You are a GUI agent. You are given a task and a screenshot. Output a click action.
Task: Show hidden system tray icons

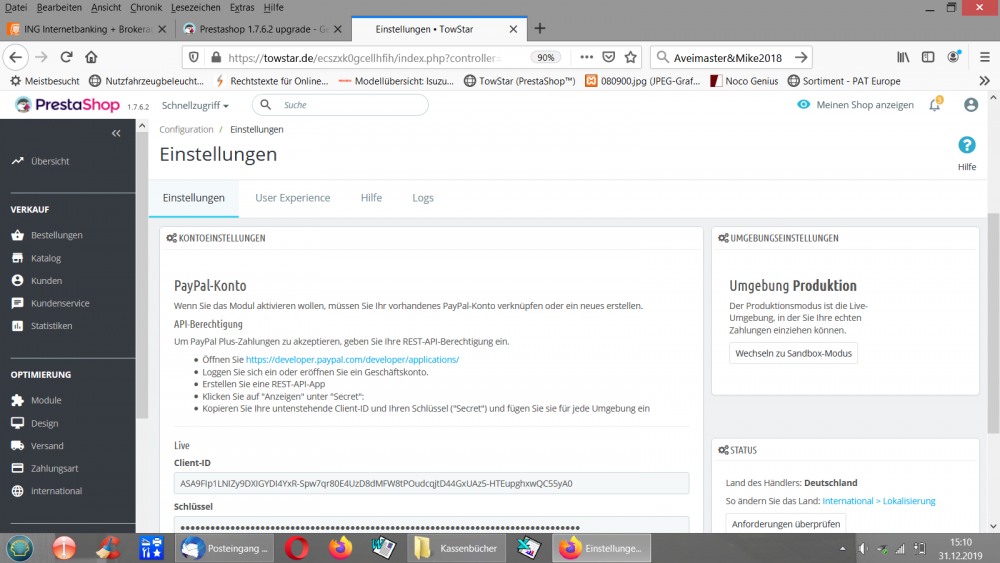coord(842,548)
